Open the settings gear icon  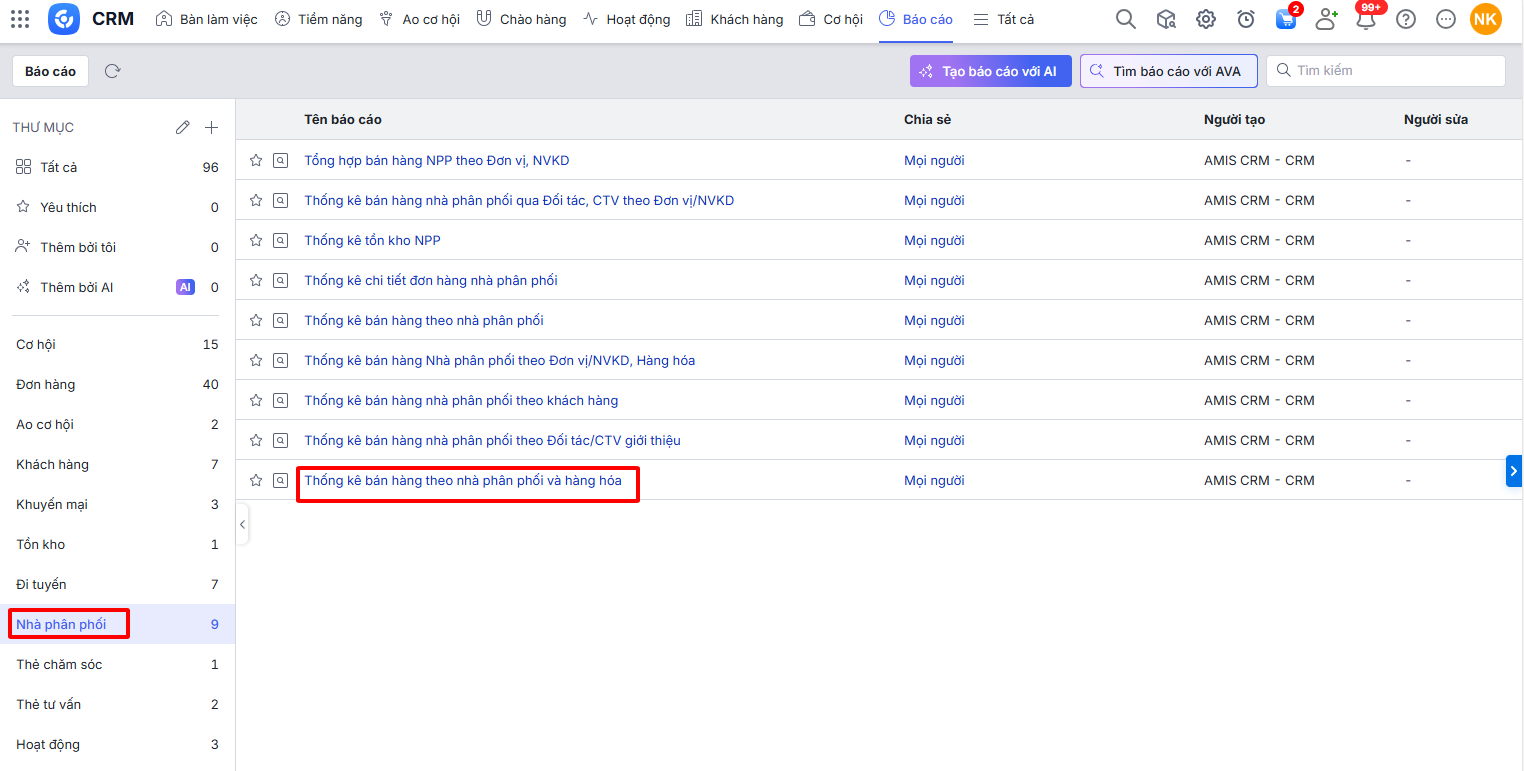[x=1206, y=19]
